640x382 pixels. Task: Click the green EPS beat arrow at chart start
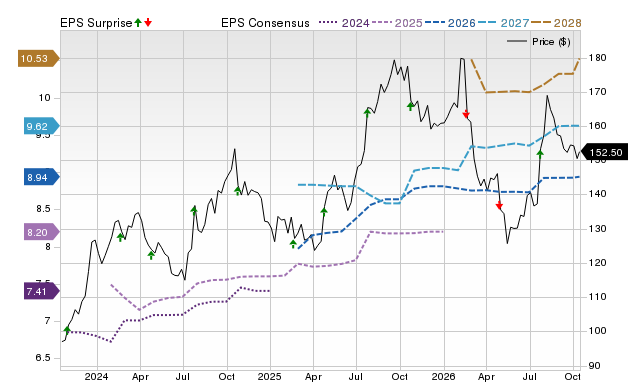pos(67,330)
